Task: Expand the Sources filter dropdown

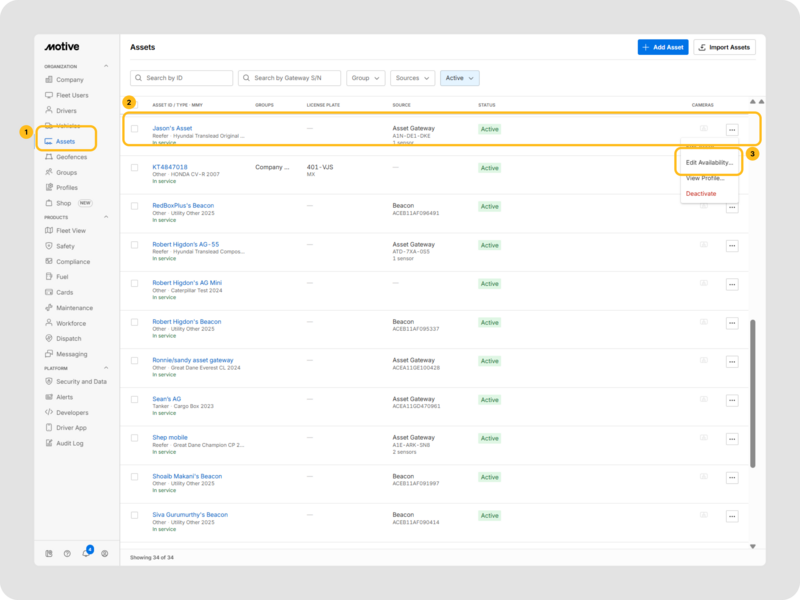Action: tap(411, 78)
